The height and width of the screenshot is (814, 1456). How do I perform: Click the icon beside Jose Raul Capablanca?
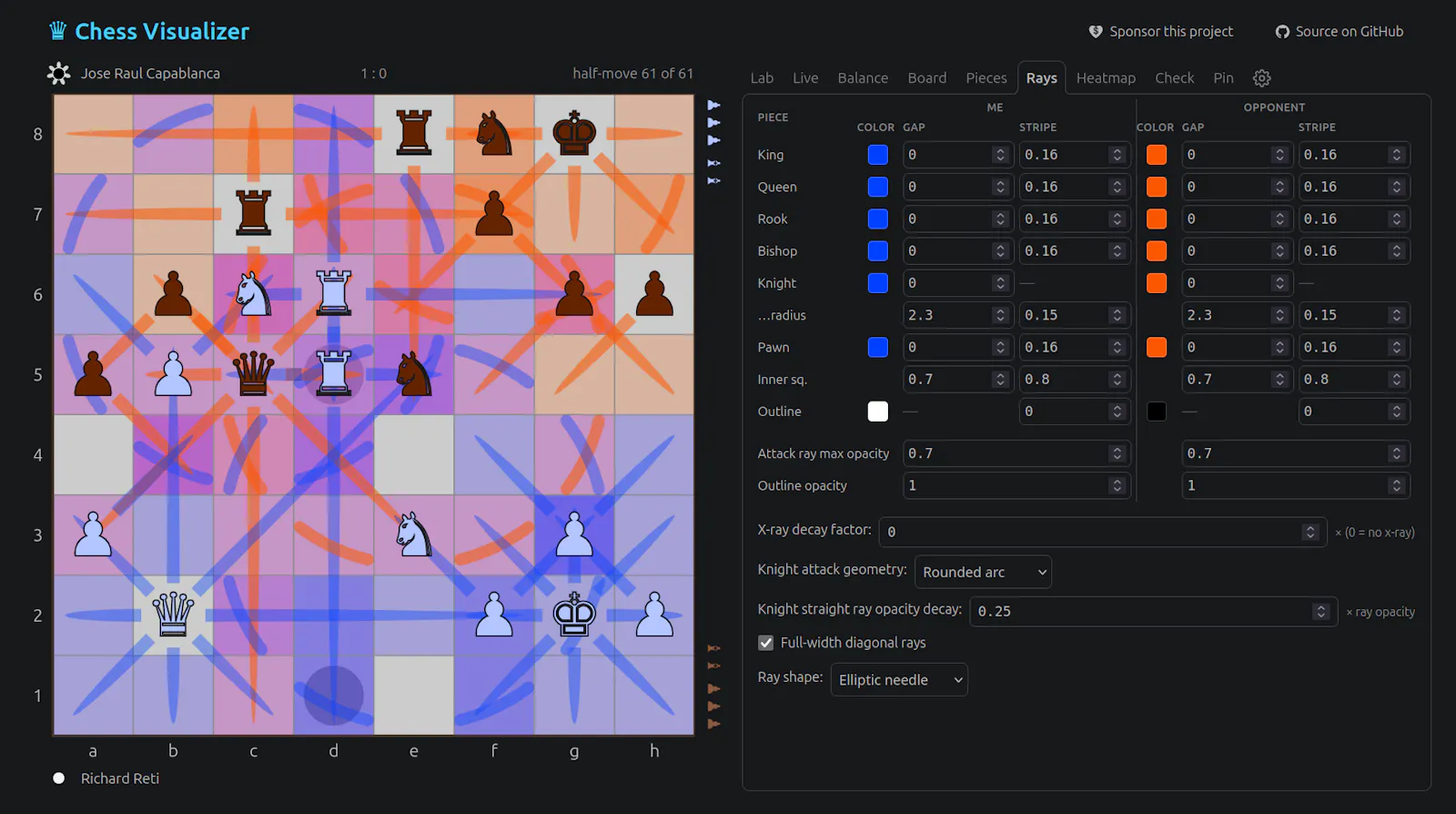point(58,74)
